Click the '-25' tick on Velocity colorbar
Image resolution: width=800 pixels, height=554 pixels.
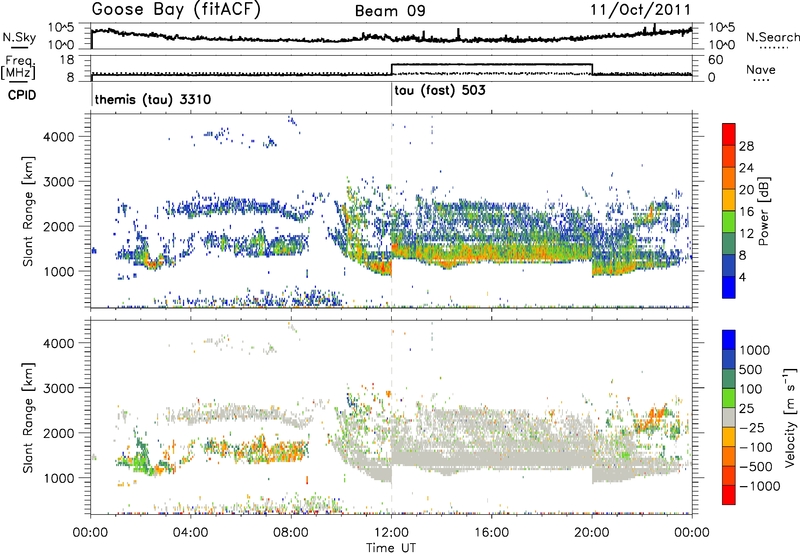click(x=752, y=427)
